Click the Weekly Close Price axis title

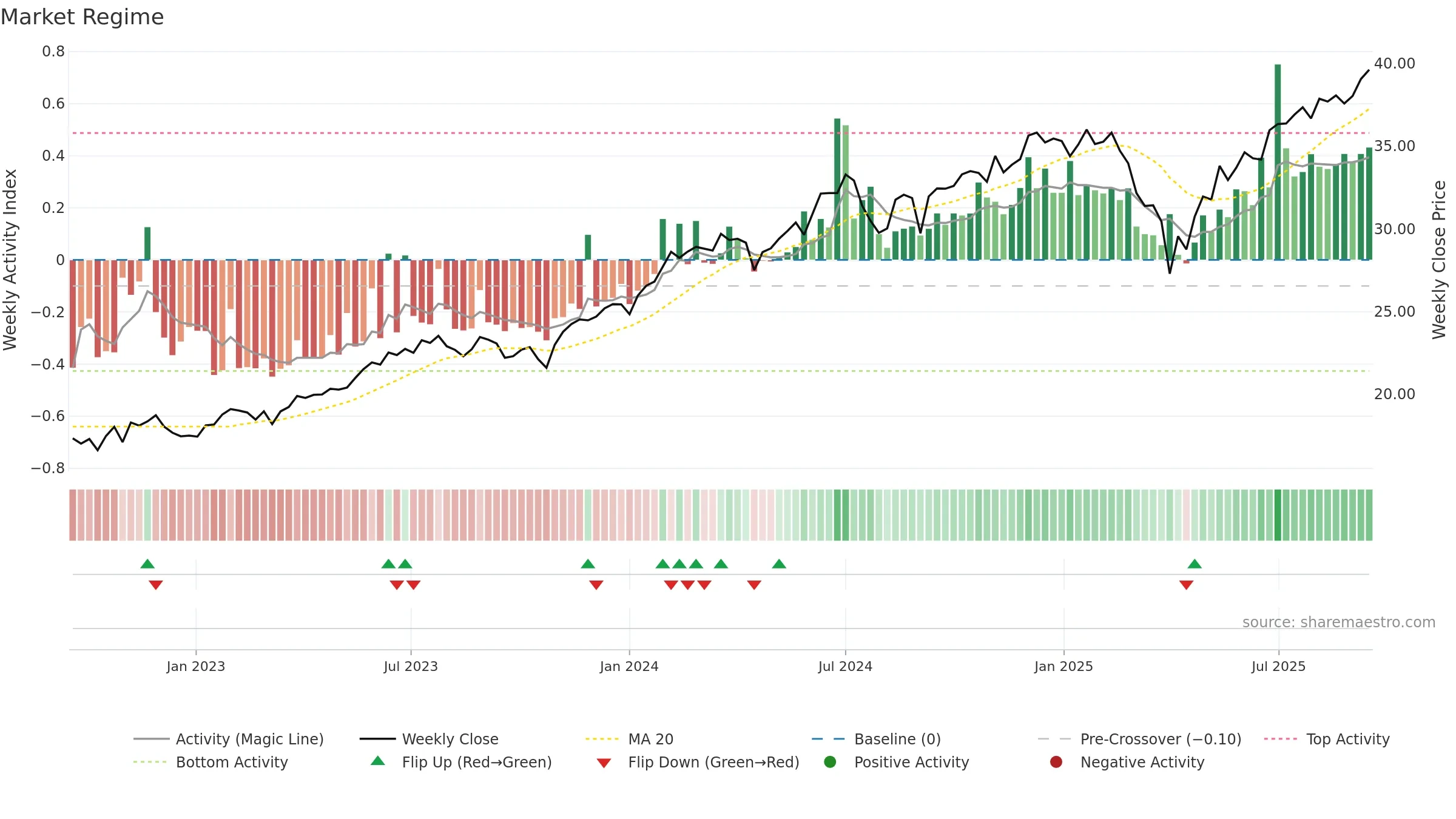[1438, 260]
